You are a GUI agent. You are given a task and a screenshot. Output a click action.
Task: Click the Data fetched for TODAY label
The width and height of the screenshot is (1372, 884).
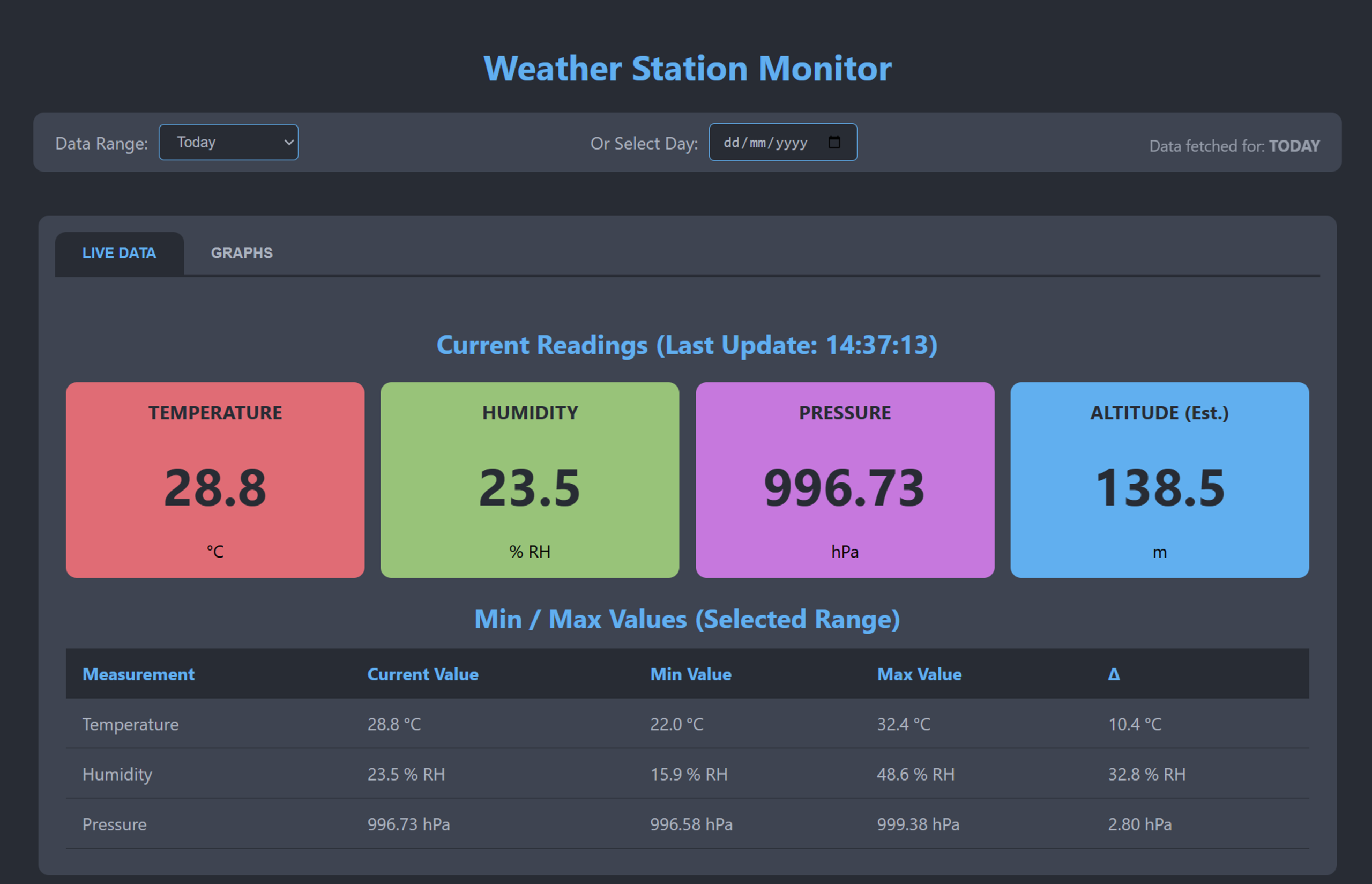tap(1234, 146)
